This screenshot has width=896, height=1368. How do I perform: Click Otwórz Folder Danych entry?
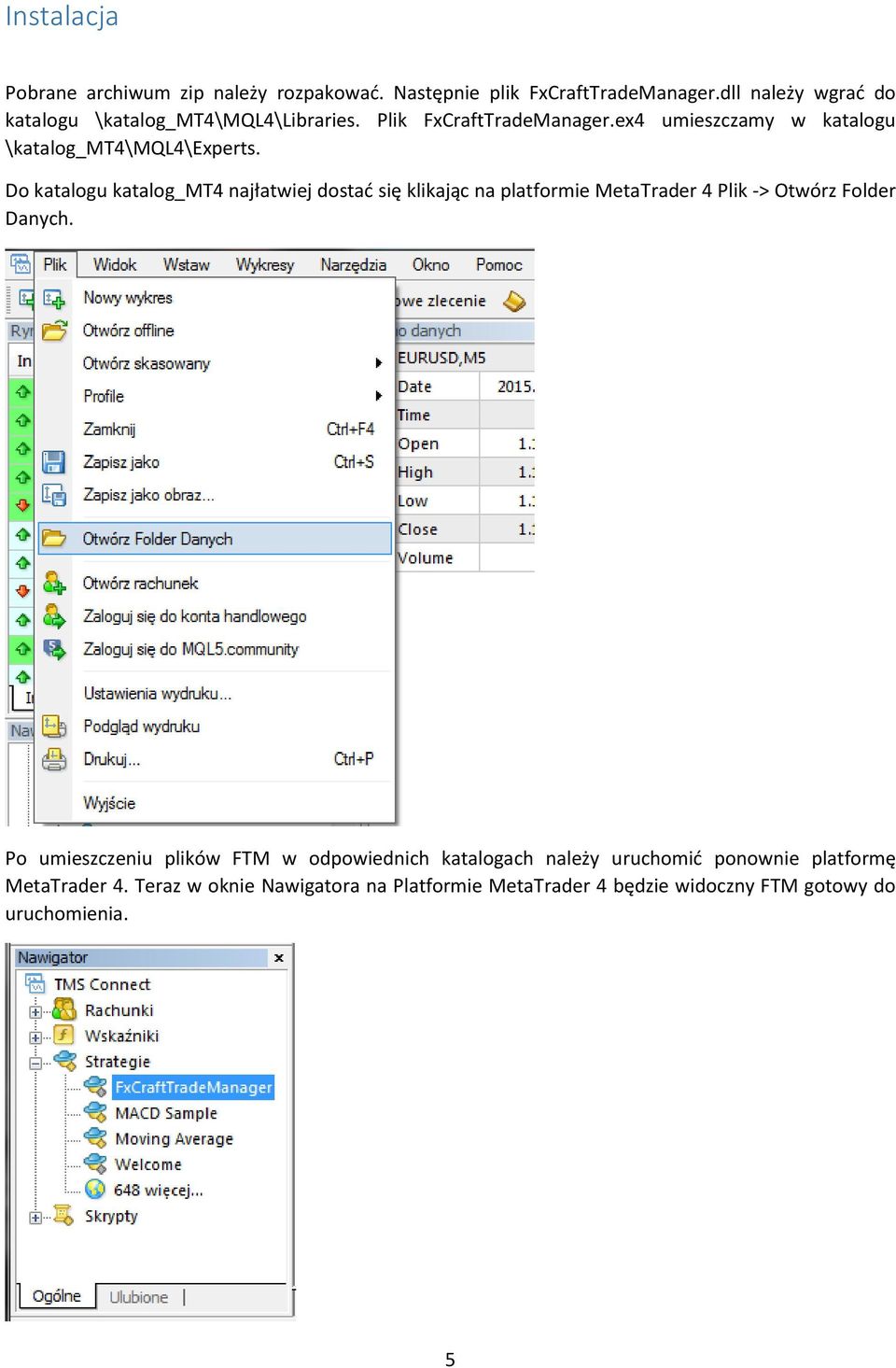point(215,539)
